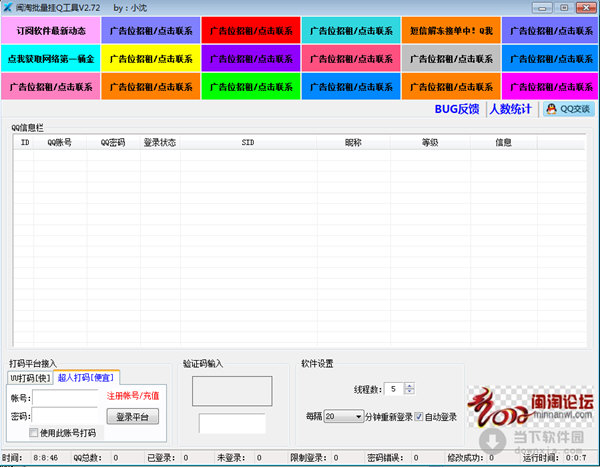Close the 闽淘批量挂Q工具 window
This screenshot has height=467, width=600.
586,8
